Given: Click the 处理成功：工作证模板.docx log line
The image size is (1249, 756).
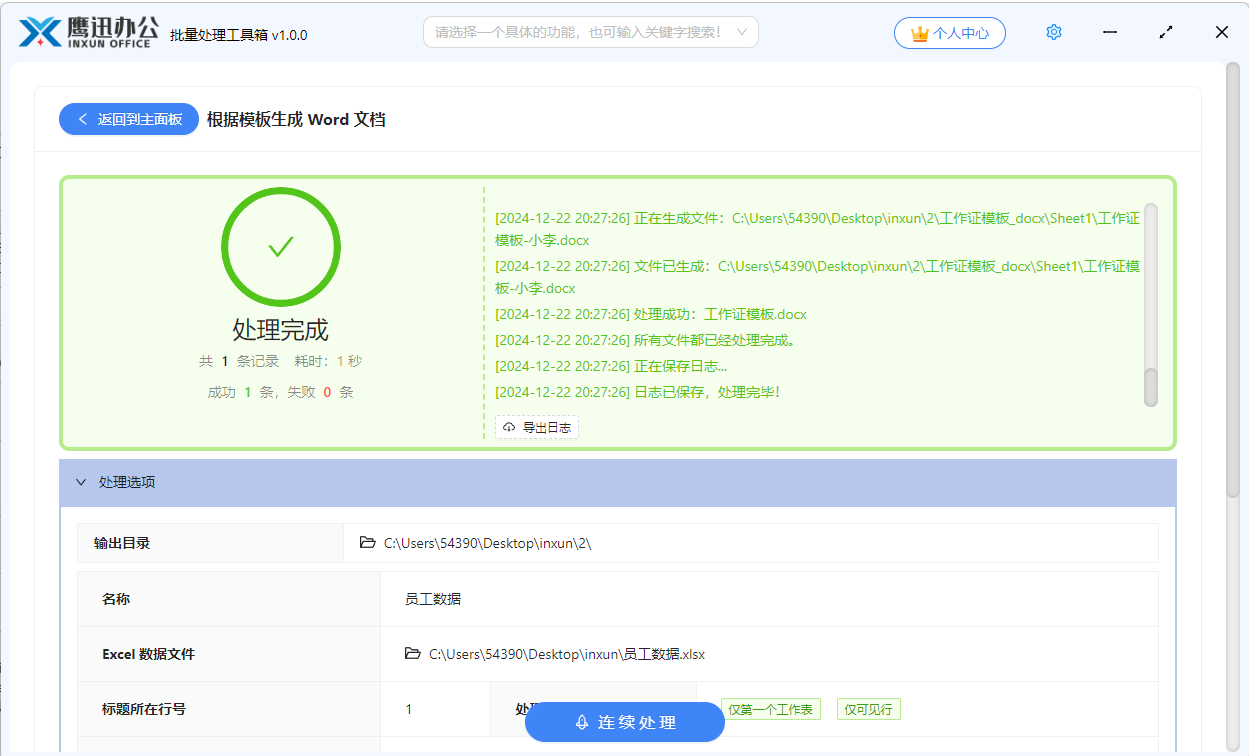Looking at the screenshot, I should [x=650, y=314].
